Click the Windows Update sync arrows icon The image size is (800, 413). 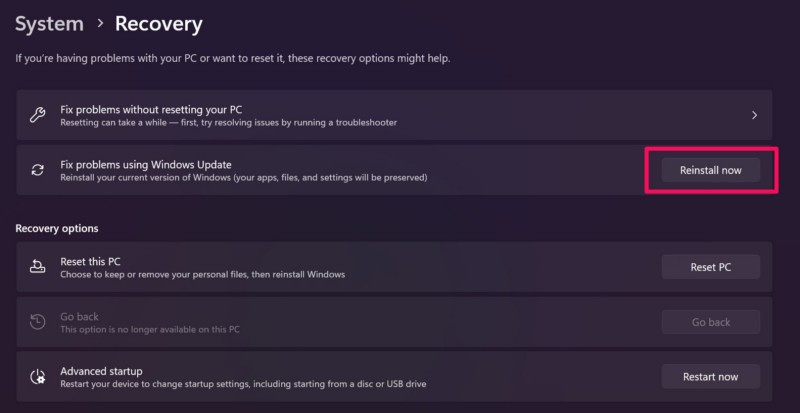click(x=37, y=170)
